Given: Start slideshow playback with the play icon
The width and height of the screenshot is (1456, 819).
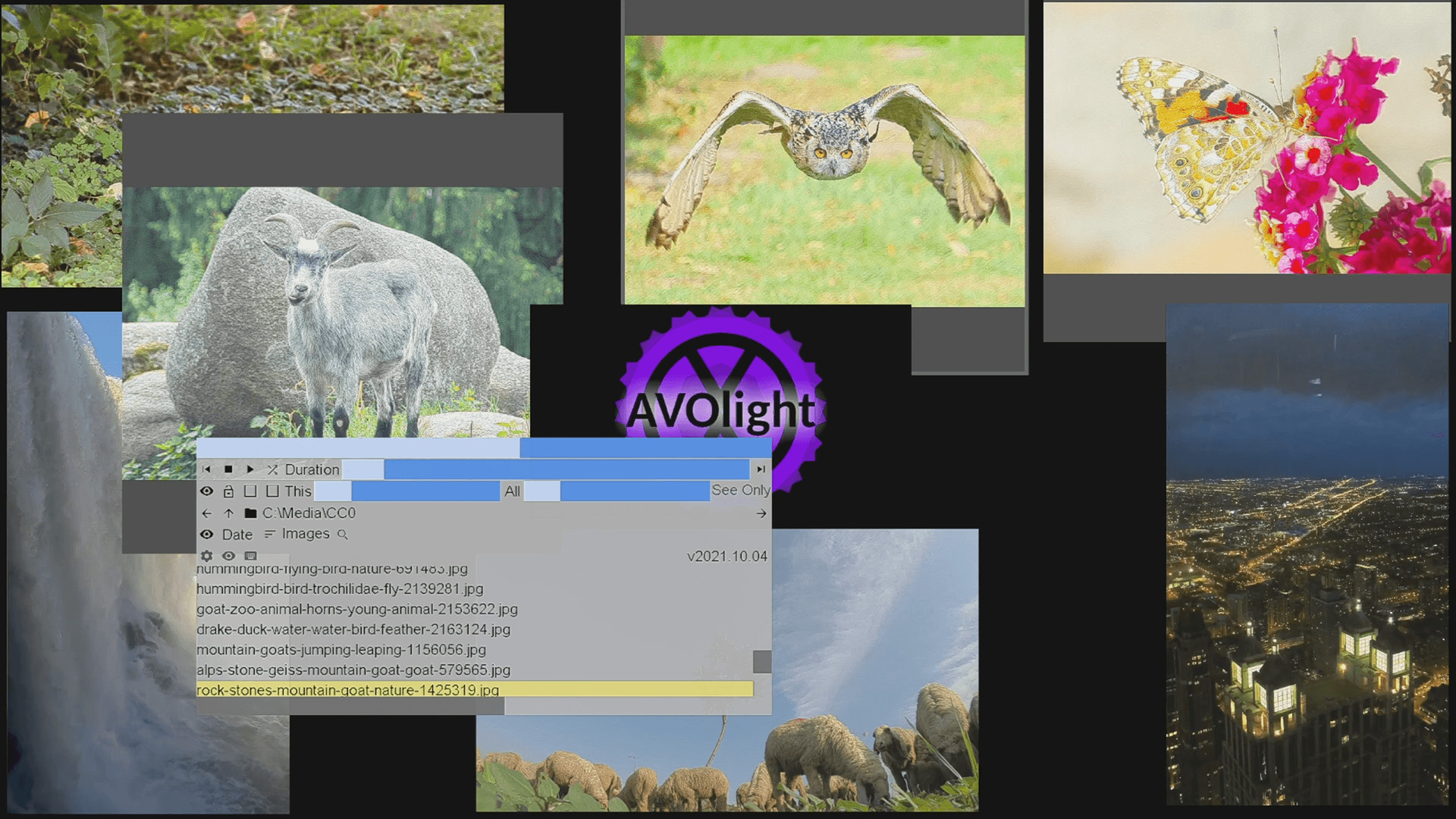Looking at the screenshot, I should click(x=251, y=469).
